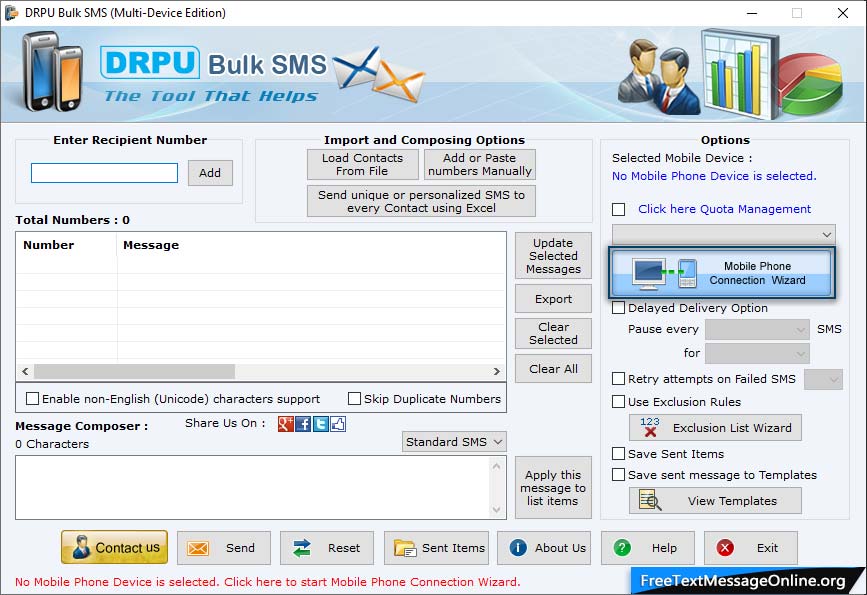This screenshot has height=595, width=867.
Task: Minimize the DRPU Bulk SMS window
Action: [x=752, y=13]
